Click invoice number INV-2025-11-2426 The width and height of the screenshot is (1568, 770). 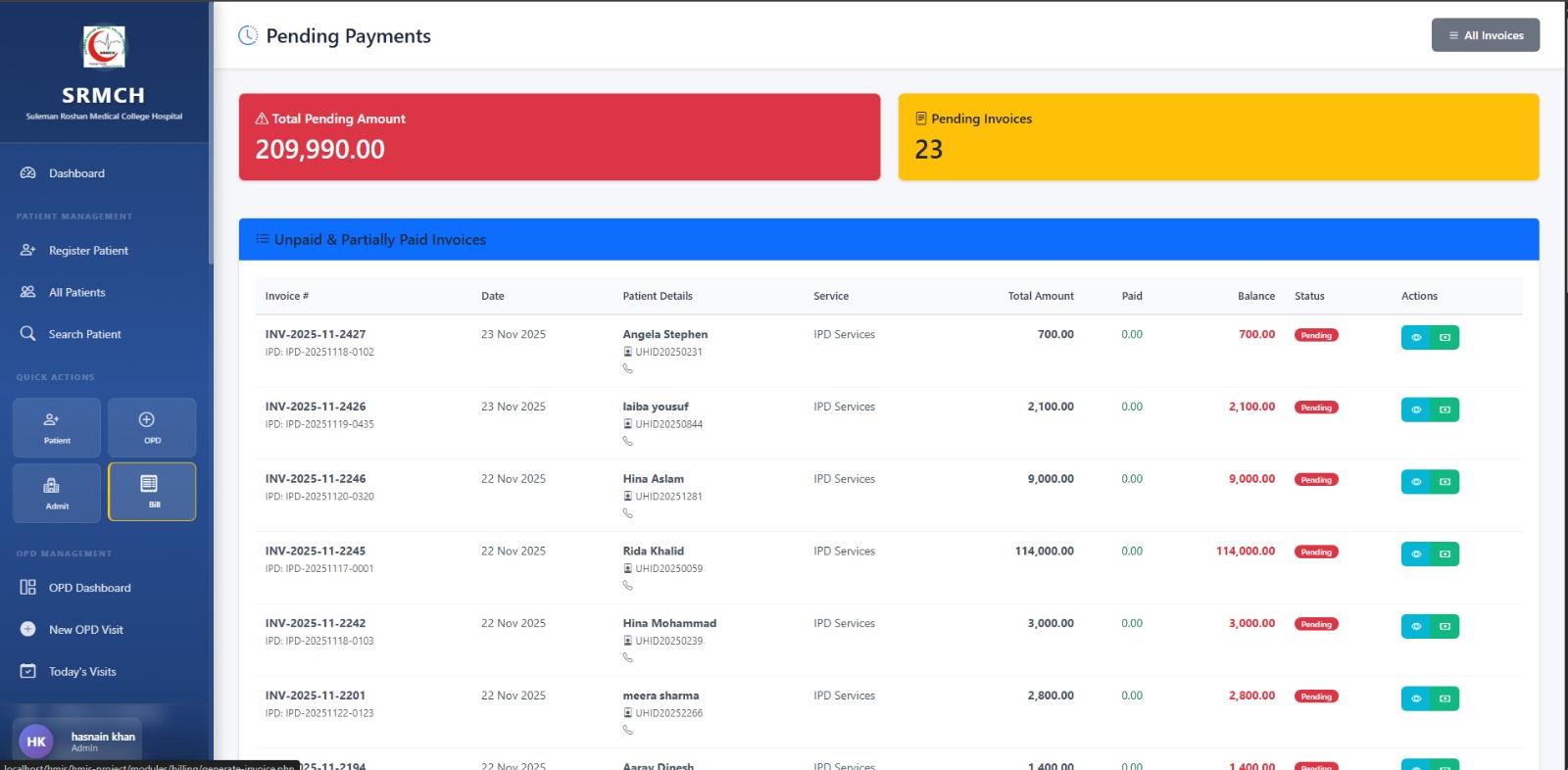[x=316, y=407]
